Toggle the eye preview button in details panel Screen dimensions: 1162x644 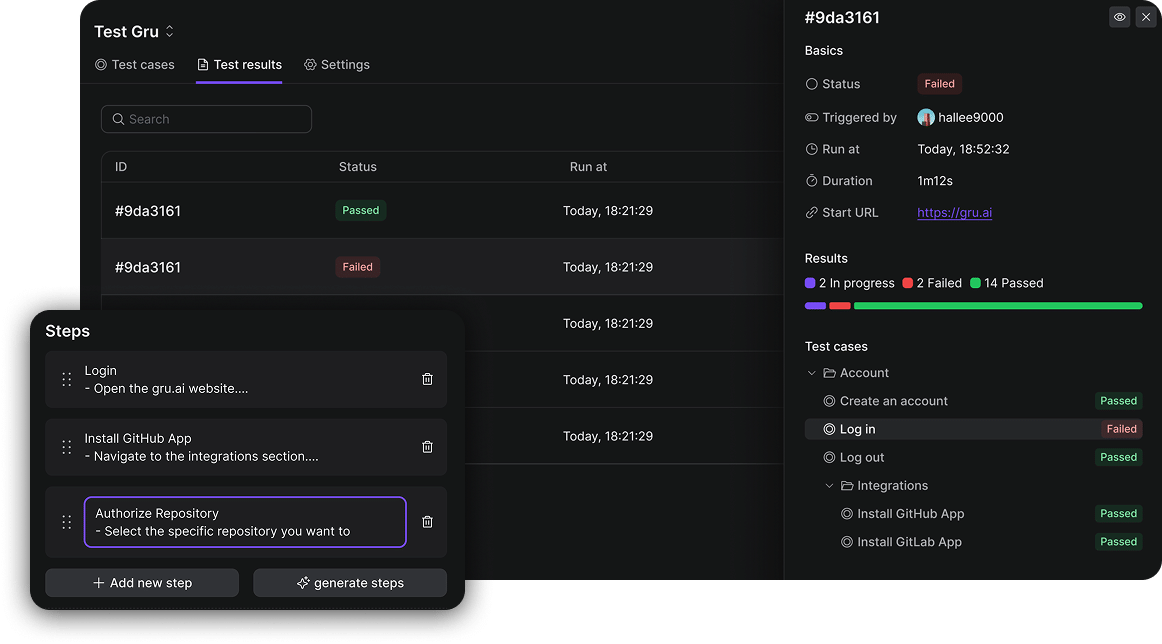click(x=1120, y=17)
